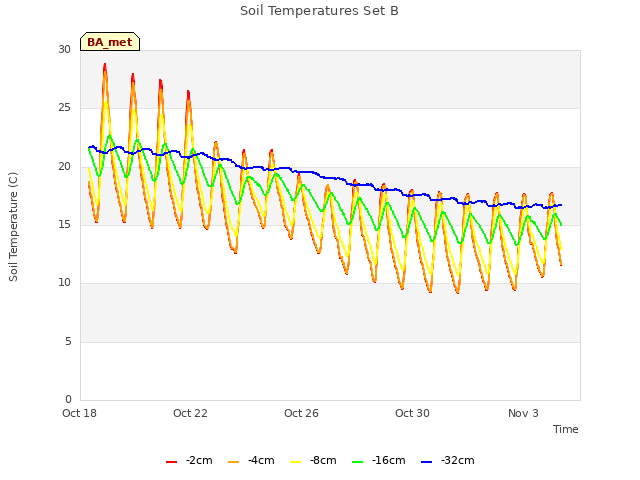Toggle the -2cm series in legend
640x480 pixels.
[189, 460]
